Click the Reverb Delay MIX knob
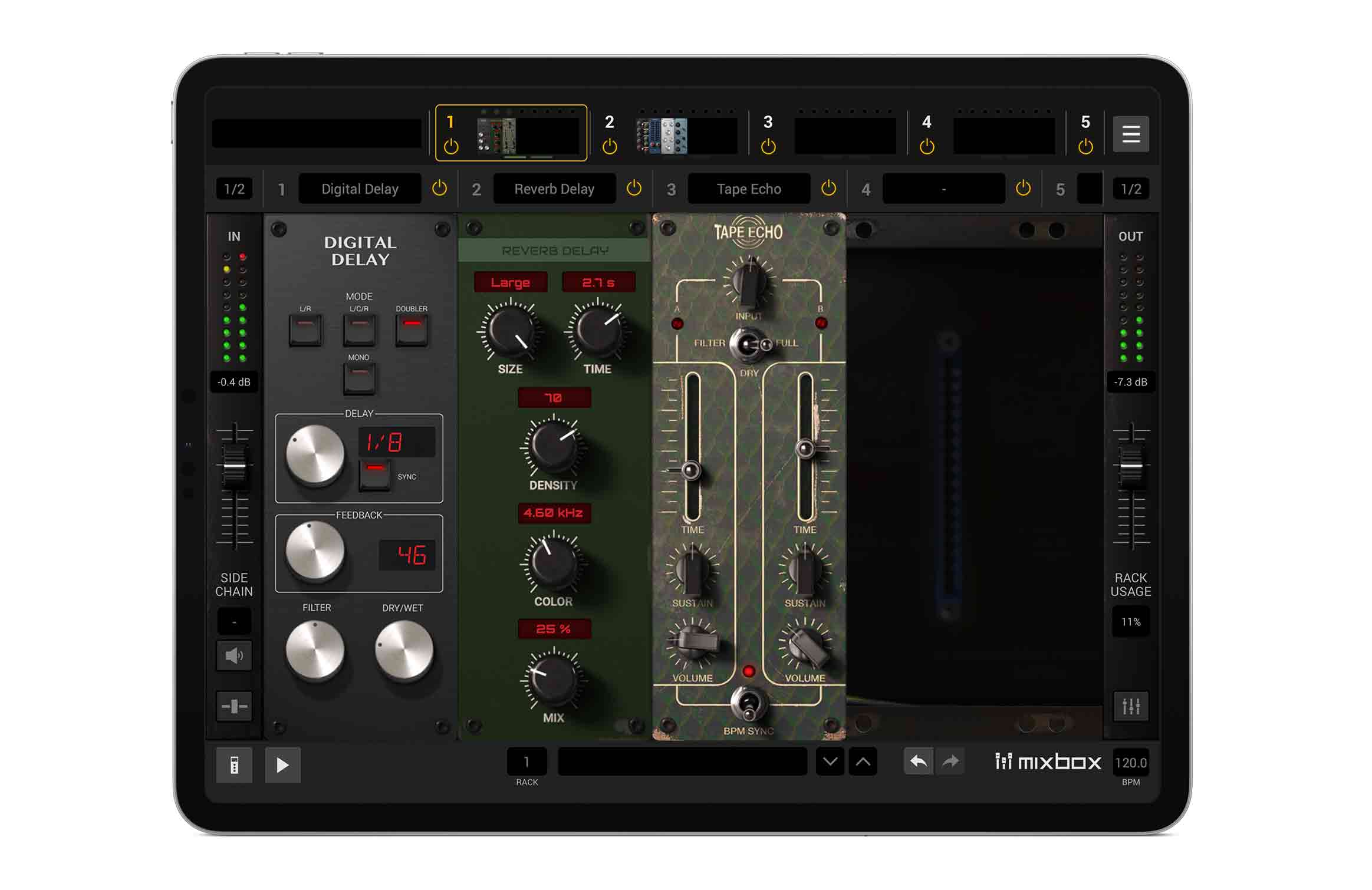Image resolution: width=1372 pixels, height=890 pixels. (x=553, y=680)
